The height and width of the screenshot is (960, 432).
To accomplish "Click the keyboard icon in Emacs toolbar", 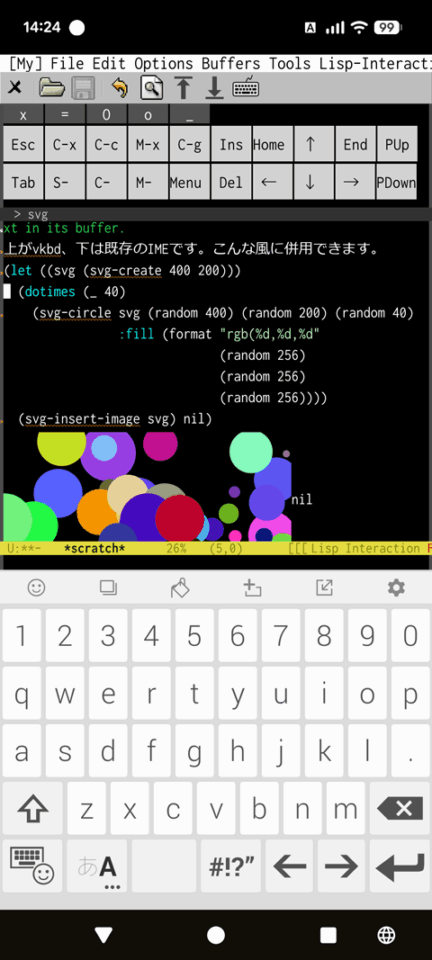I will click(245, 88).
